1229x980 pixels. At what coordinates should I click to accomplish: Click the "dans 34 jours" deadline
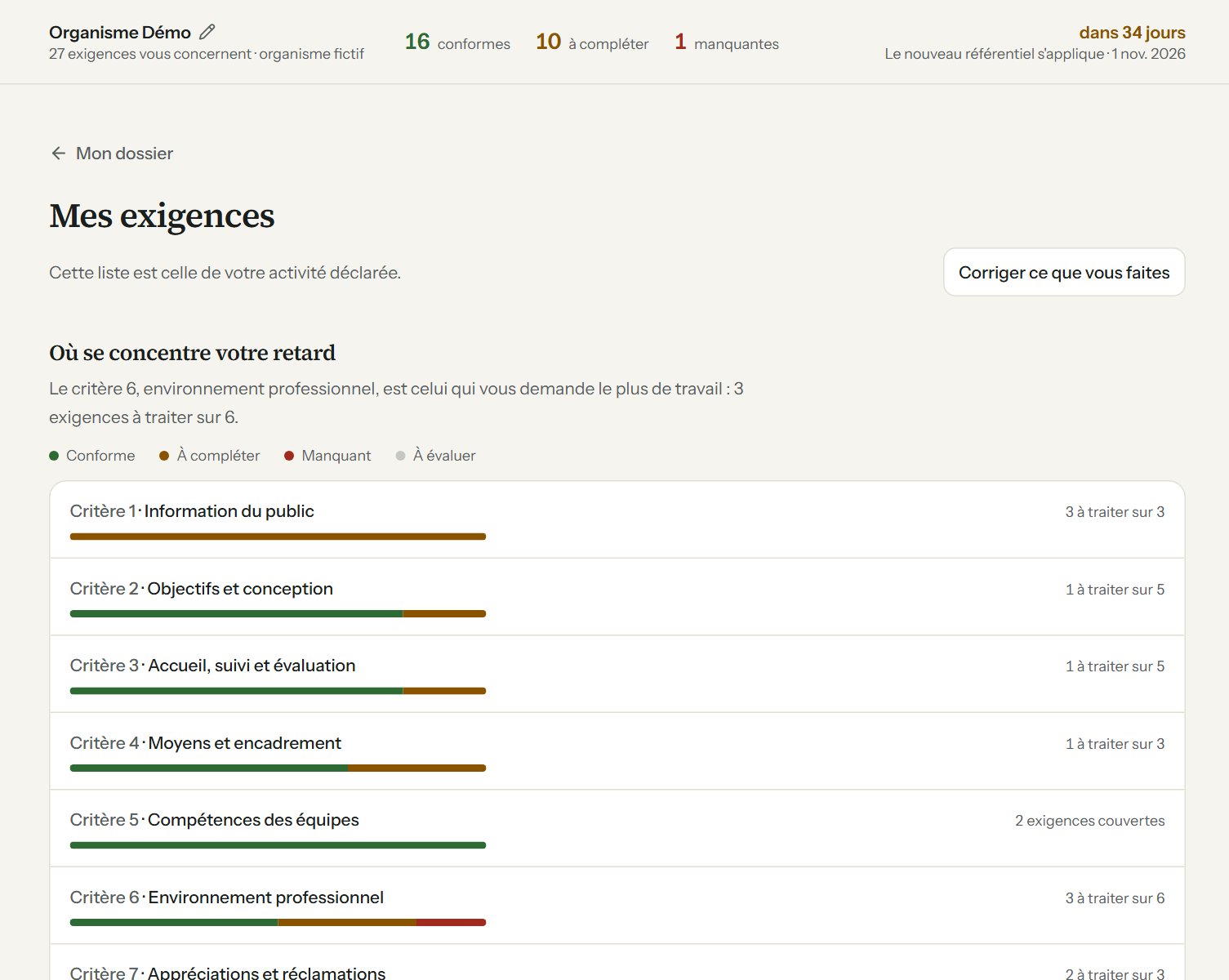pos(1132,33)
